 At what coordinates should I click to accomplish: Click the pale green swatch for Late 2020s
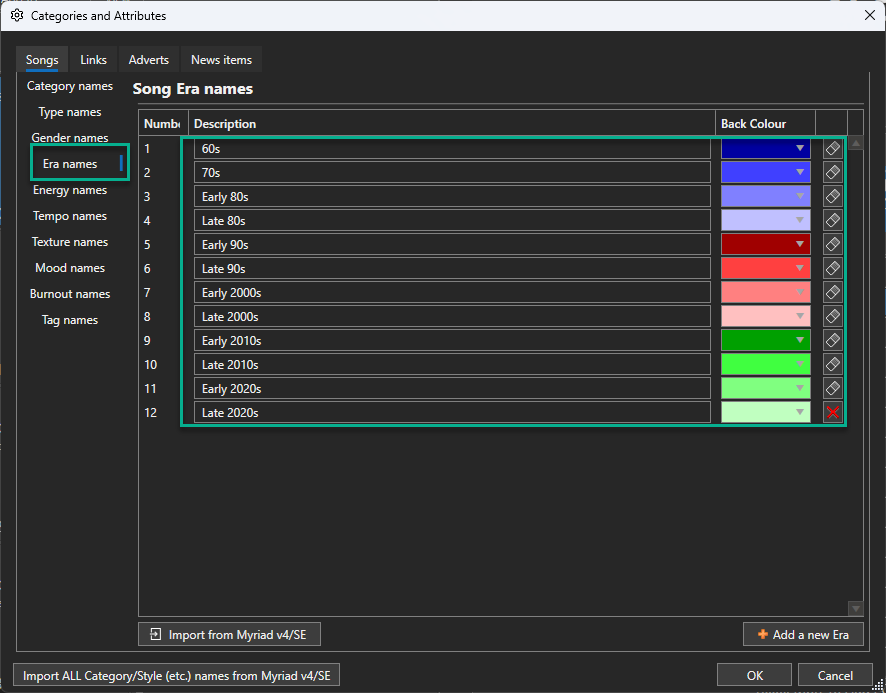tap(766, 413)
